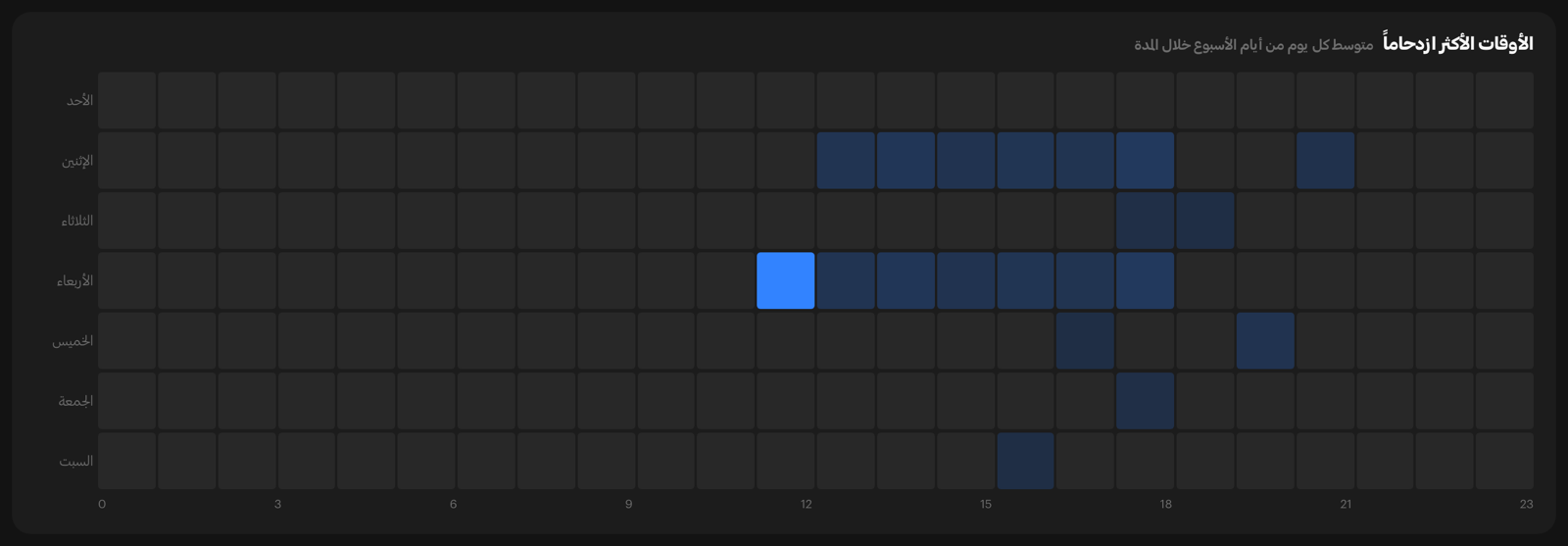The image size is (1568, 546).
Task: Click the الأحد cell at hour 0
Action: click(126, 101)
